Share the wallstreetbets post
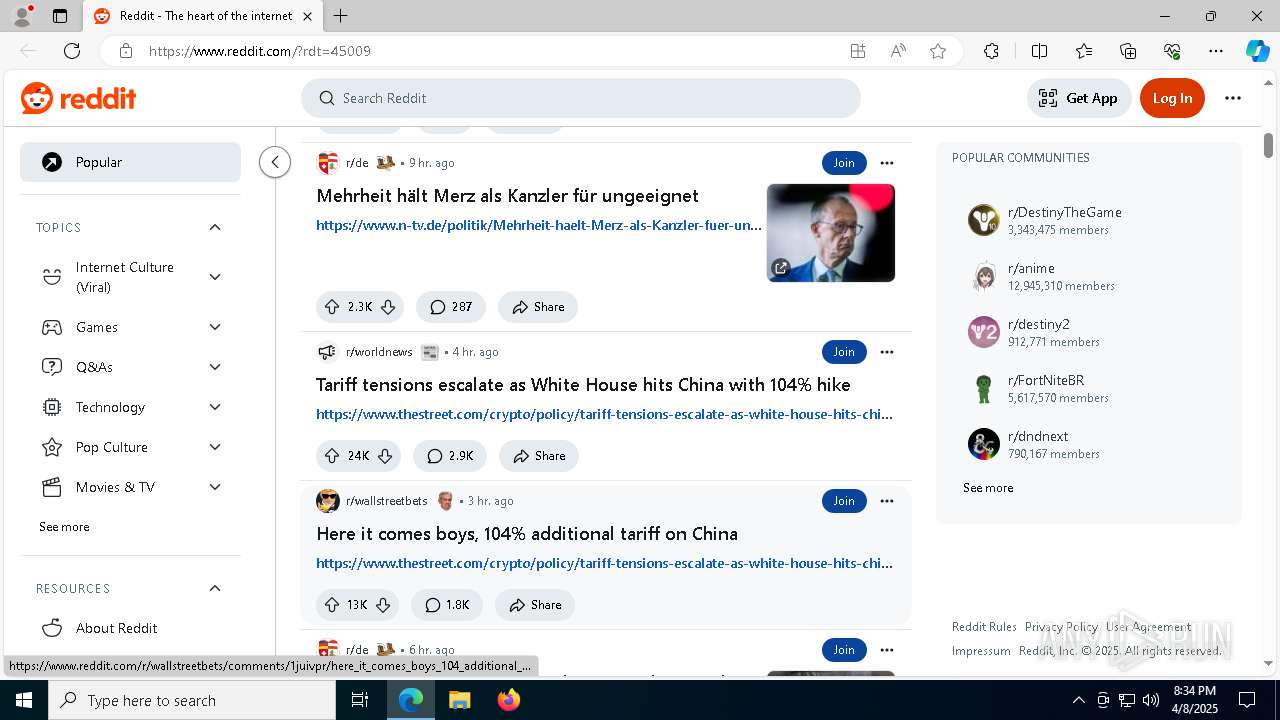This screenshot has width=1280, height=720. (535, 605)
